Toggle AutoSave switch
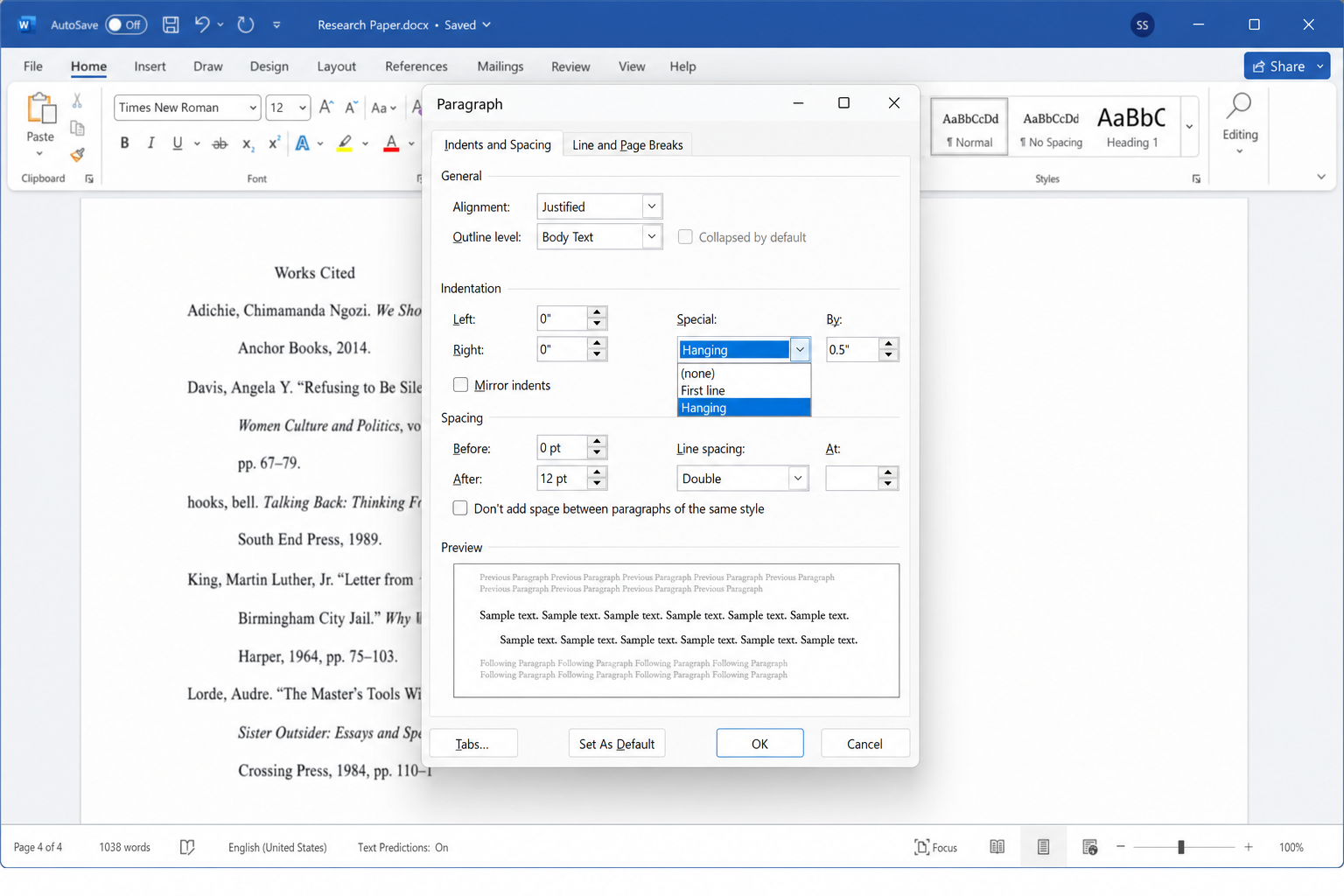1344x896 pixels. [126, 24]
